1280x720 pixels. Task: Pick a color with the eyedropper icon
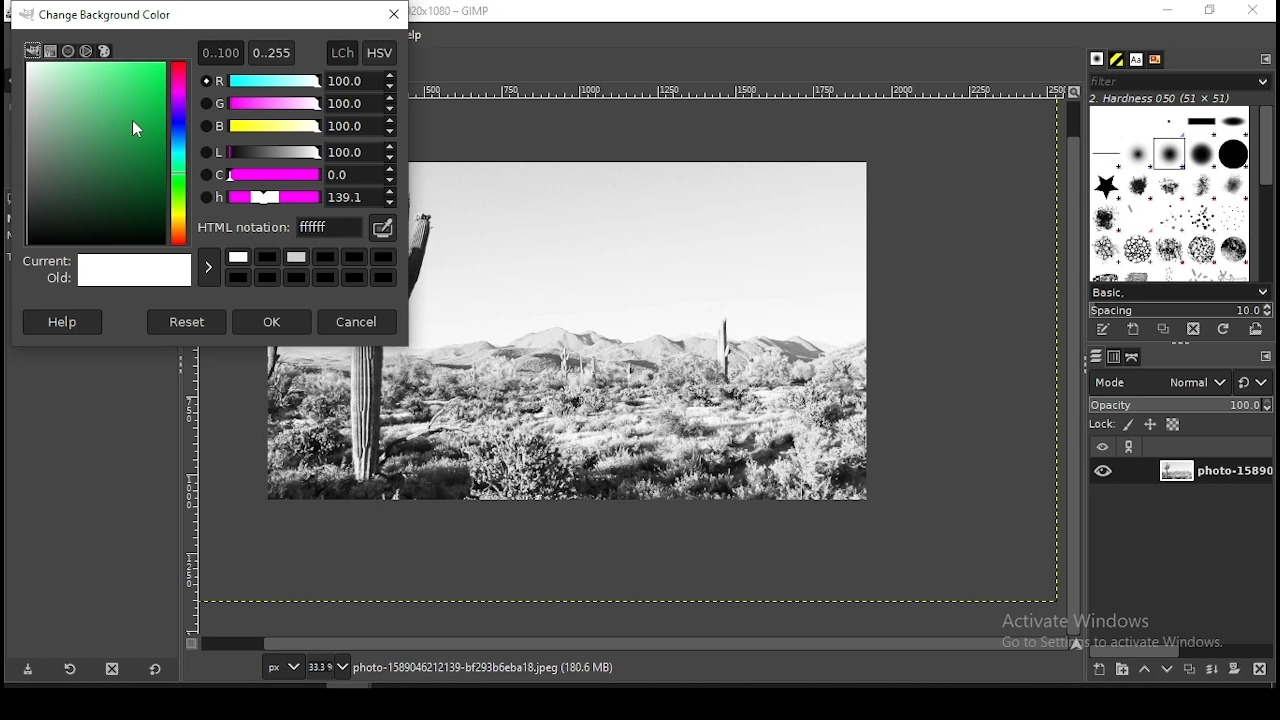point(383,229)
